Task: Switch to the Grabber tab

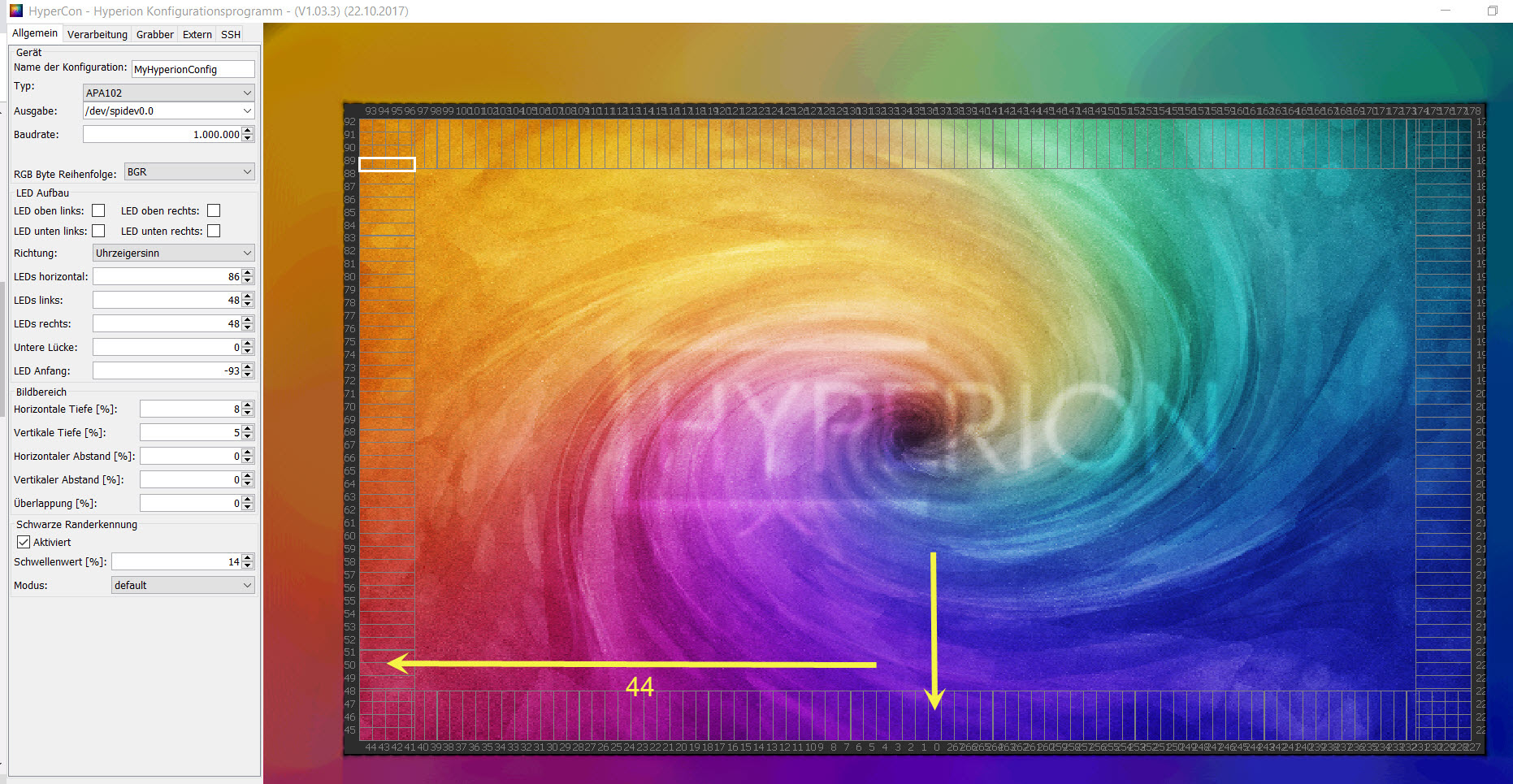Action: (x=154, y=34)
